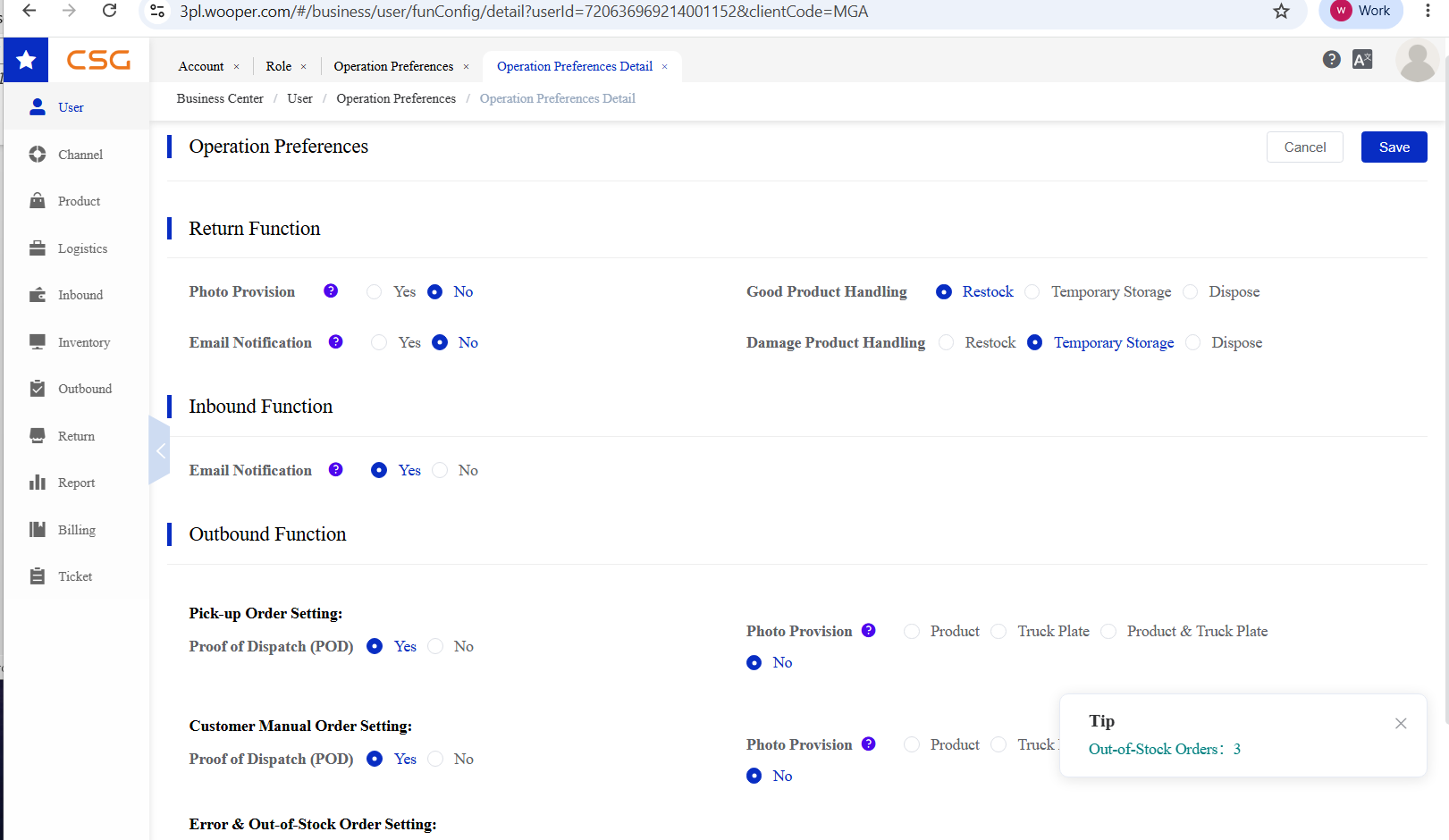Reload the browser page
Viewport: 1449px width, 840px height.
(x=109, y=11)
